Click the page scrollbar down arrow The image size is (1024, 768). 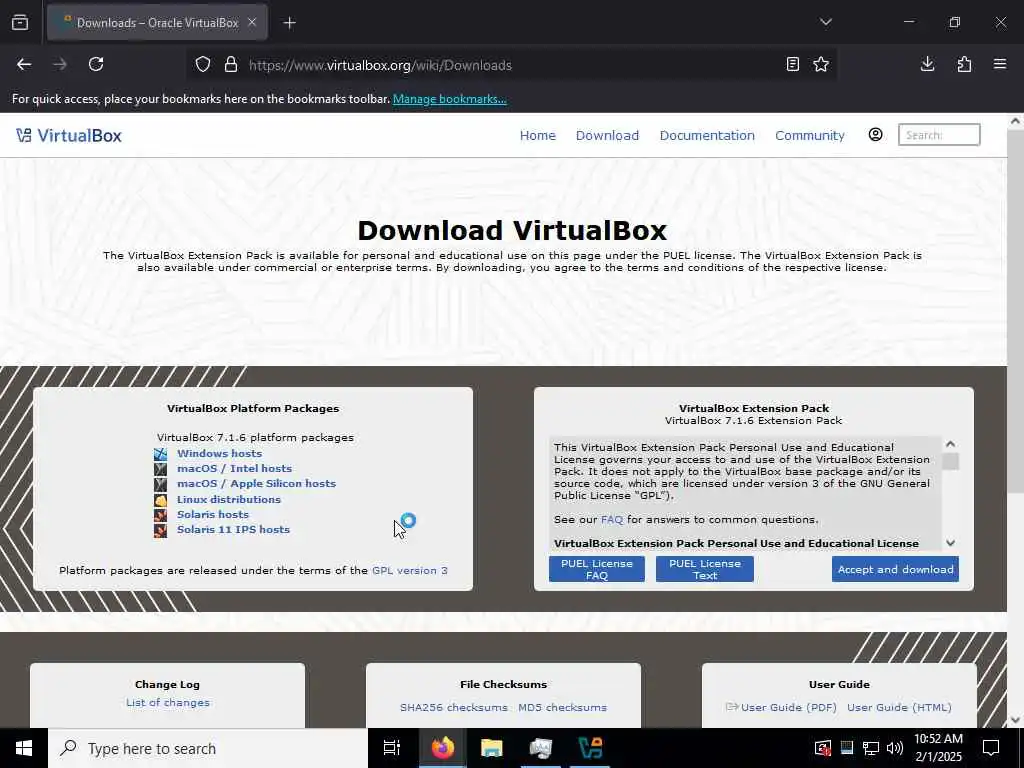point(1016,720)
